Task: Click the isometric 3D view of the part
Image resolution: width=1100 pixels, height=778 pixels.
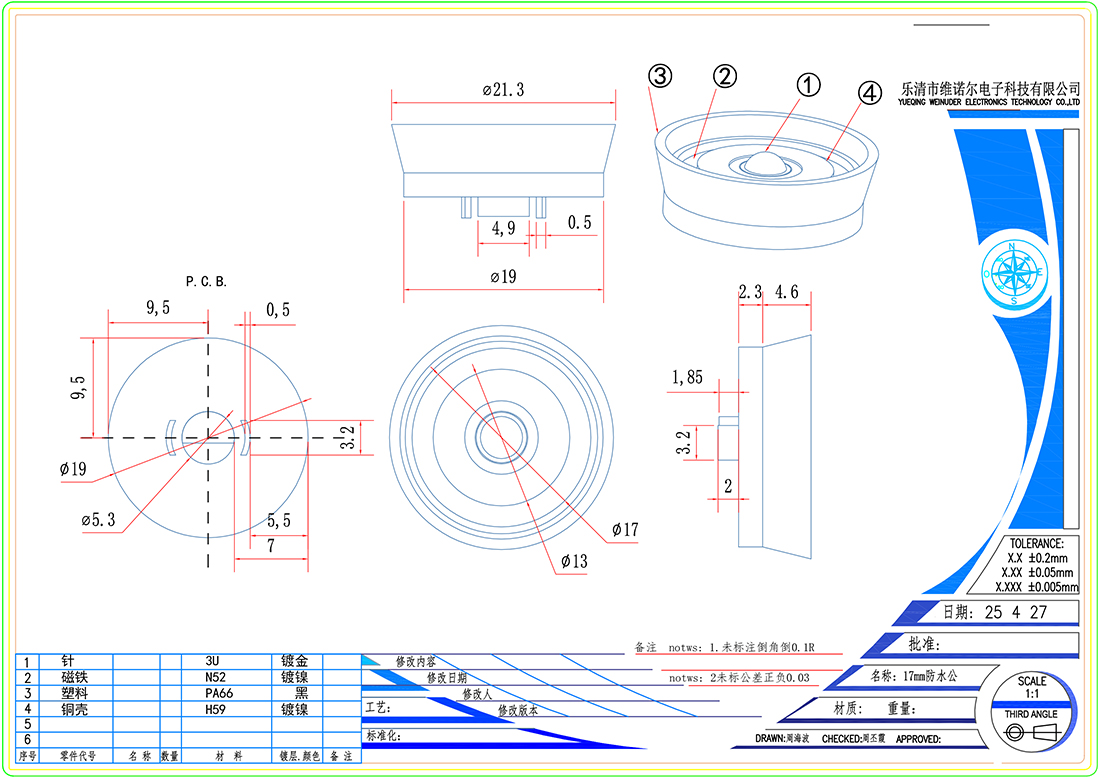Action: pyautogui.click(x=766, y=184)
